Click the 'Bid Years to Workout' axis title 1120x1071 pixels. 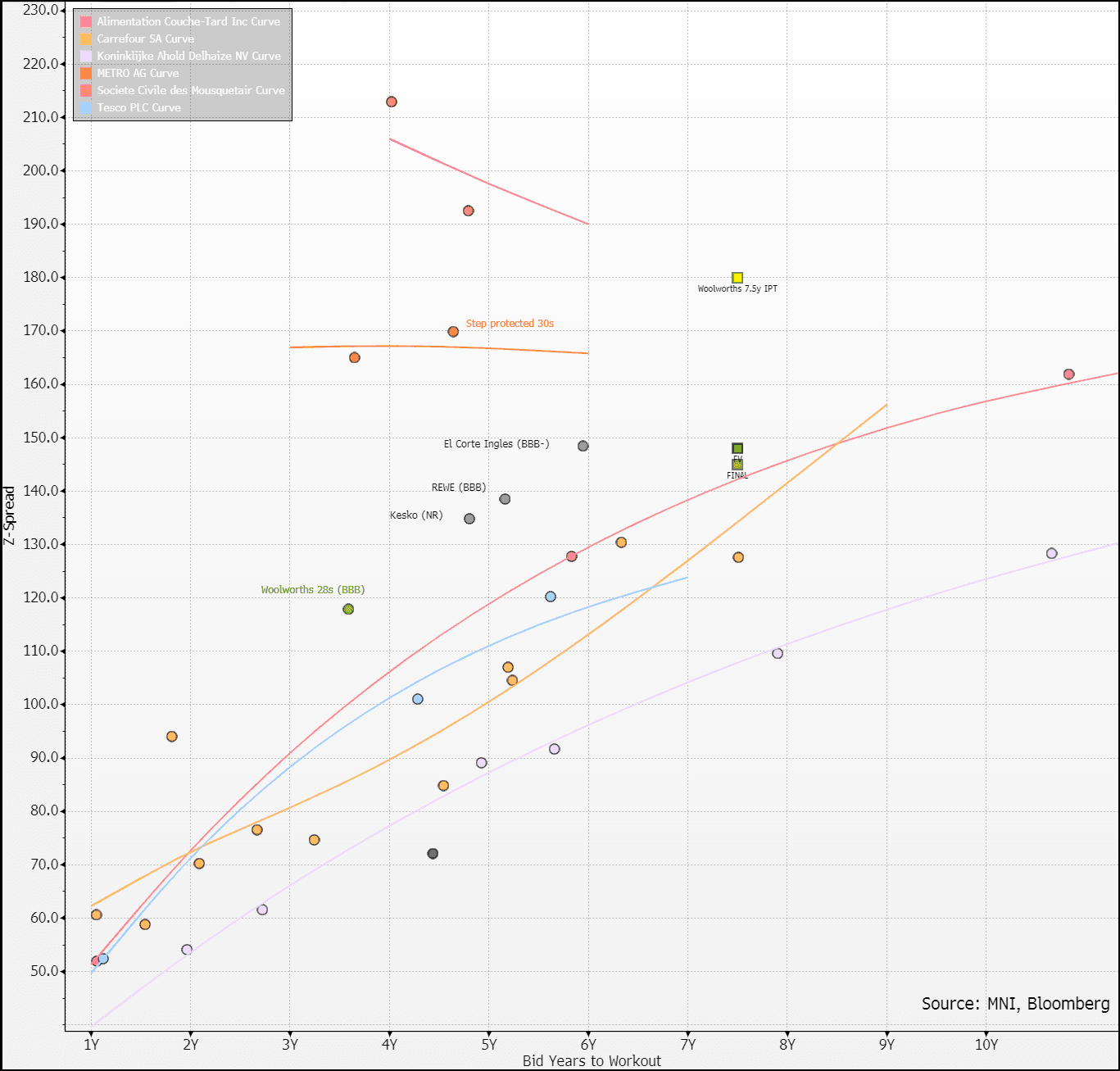click(x=592, y=1061)
